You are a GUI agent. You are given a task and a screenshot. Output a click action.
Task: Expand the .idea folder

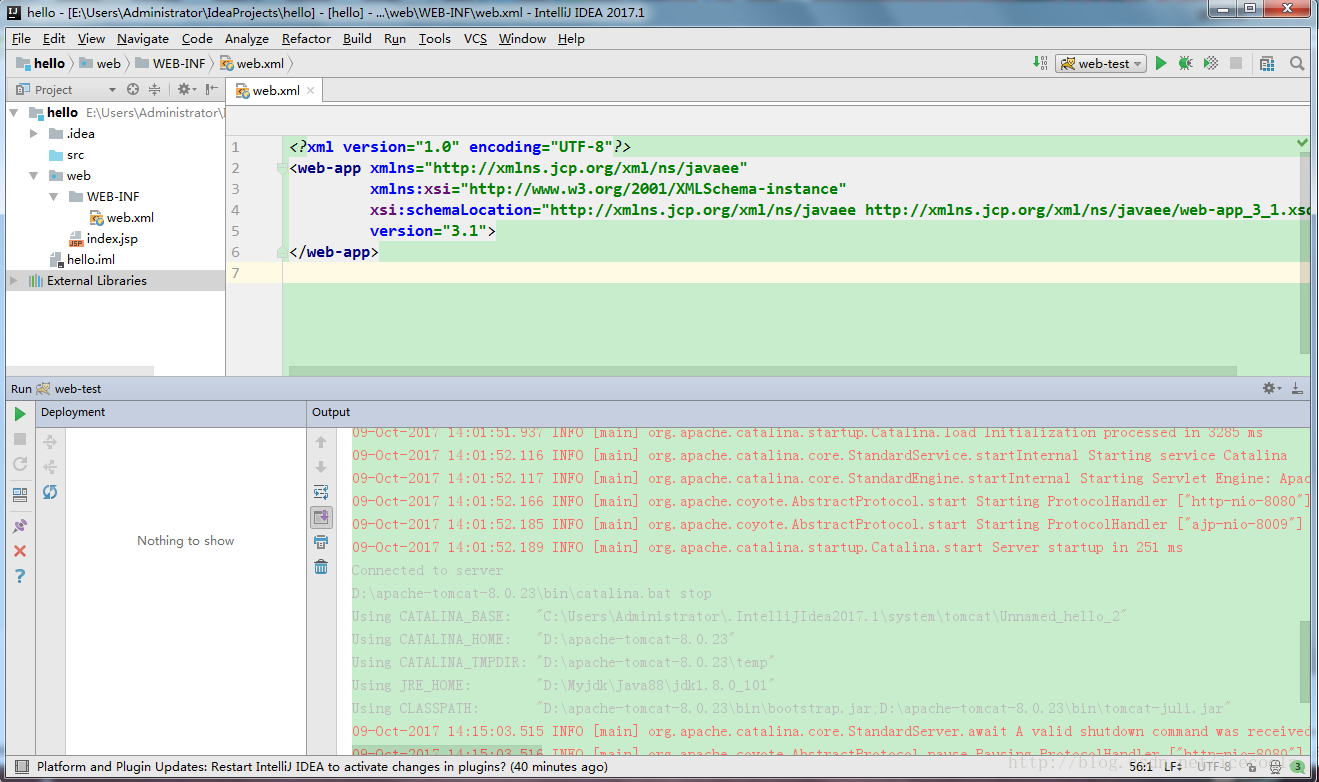[34, 133]
